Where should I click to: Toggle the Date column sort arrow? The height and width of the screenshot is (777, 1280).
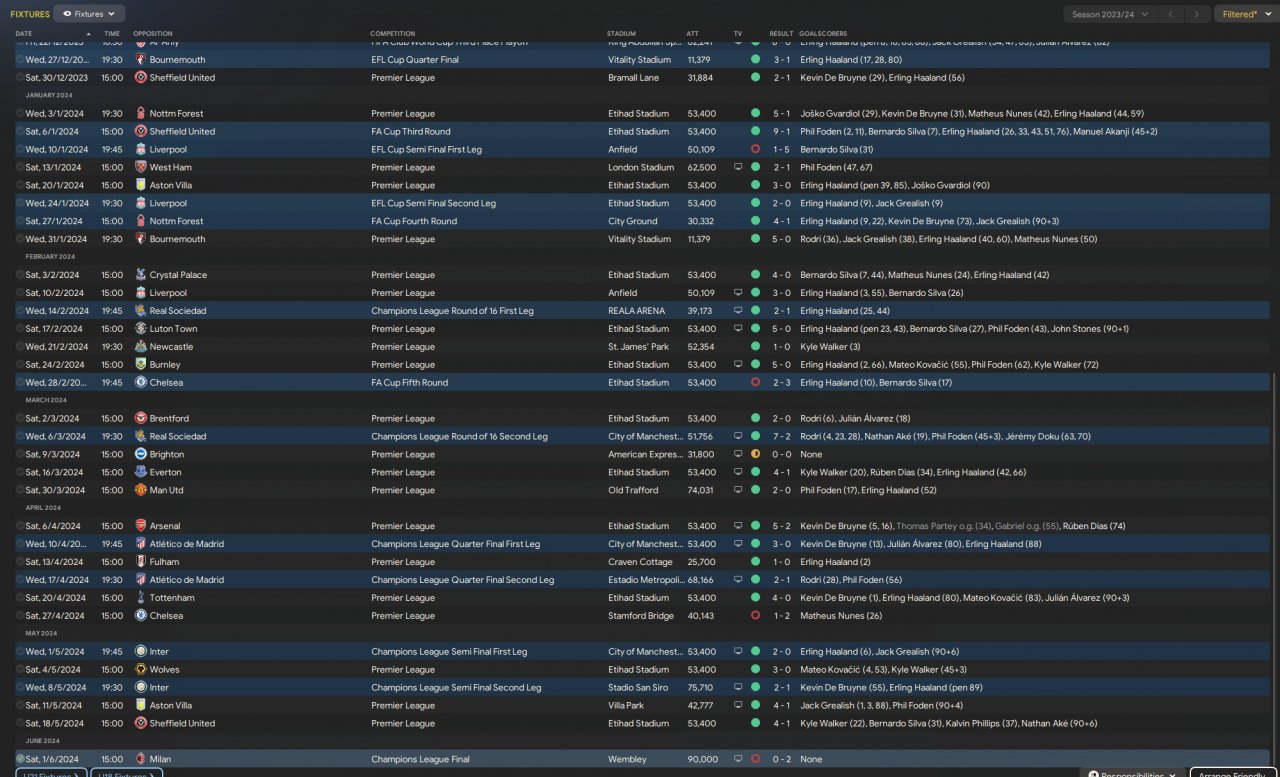point(88,34)
